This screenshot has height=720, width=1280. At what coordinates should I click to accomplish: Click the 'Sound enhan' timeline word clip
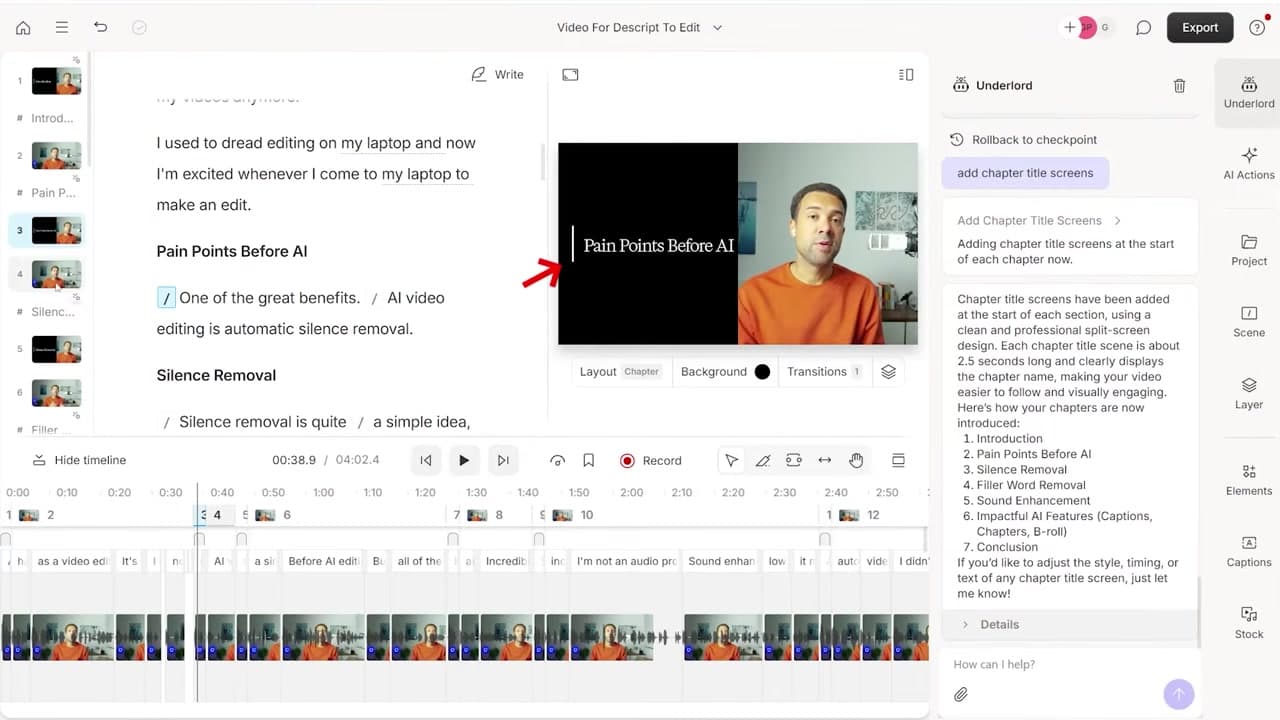click(x=721, y=562)
